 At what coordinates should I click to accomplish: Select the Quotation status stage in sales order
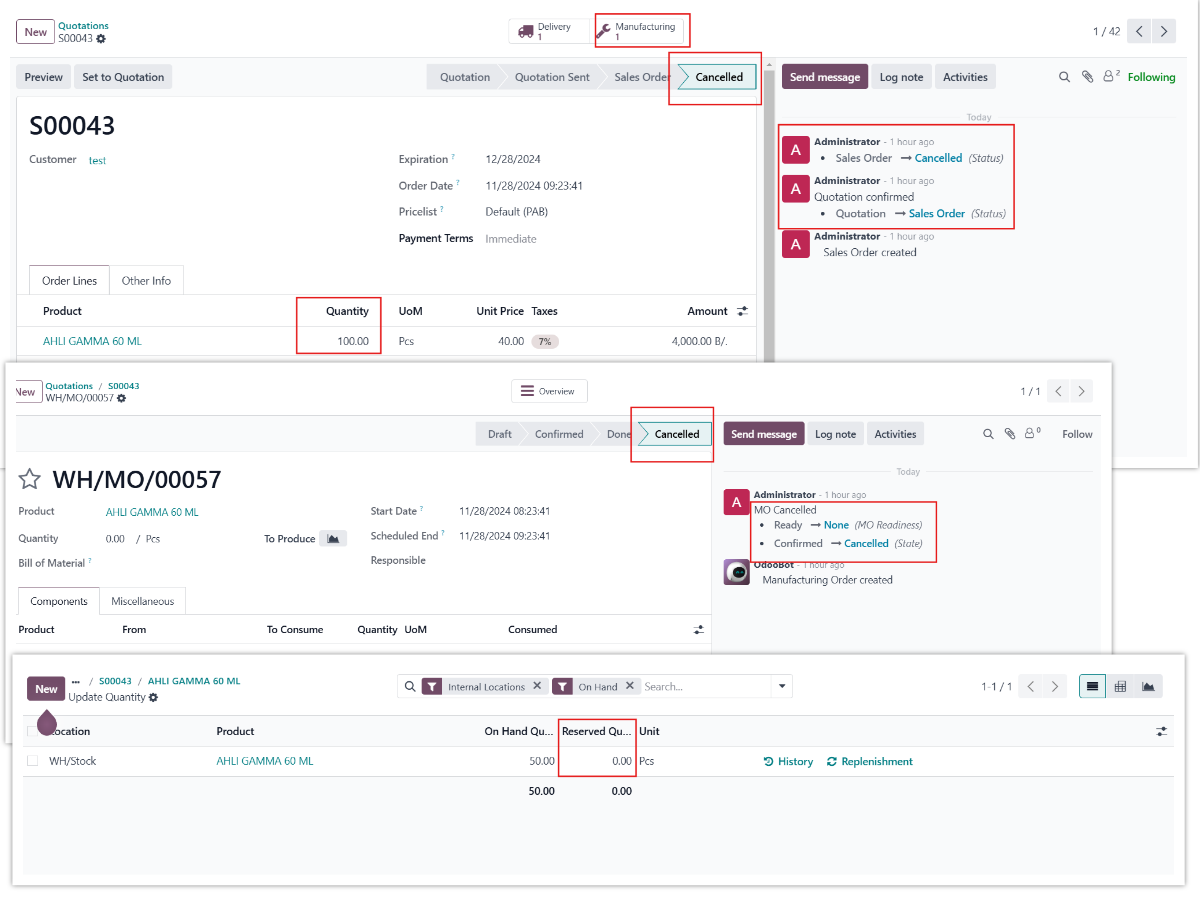point(465,77)
